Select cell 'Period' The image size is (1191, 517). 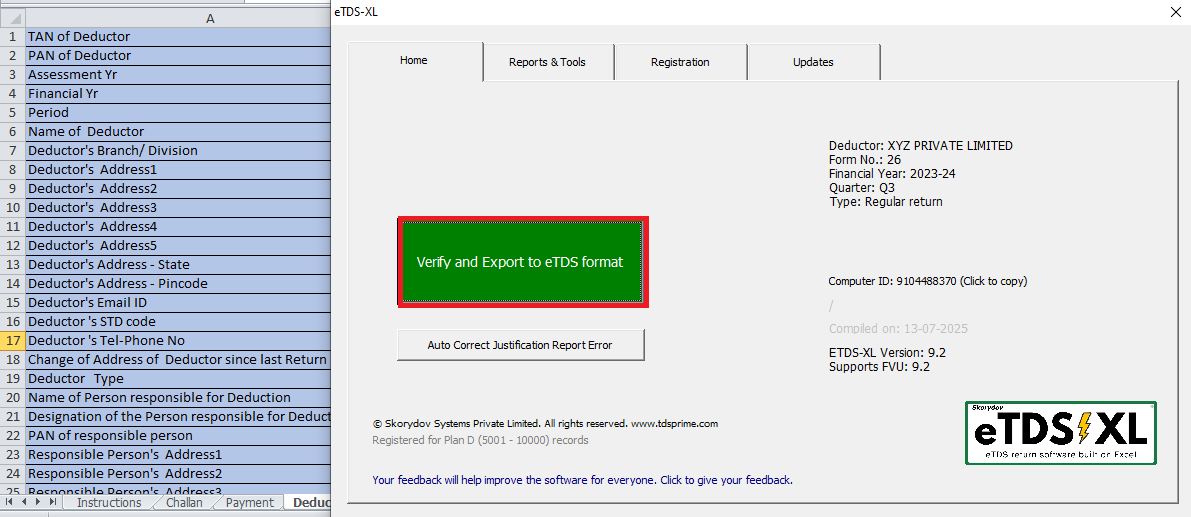click(x=178, y=112)
